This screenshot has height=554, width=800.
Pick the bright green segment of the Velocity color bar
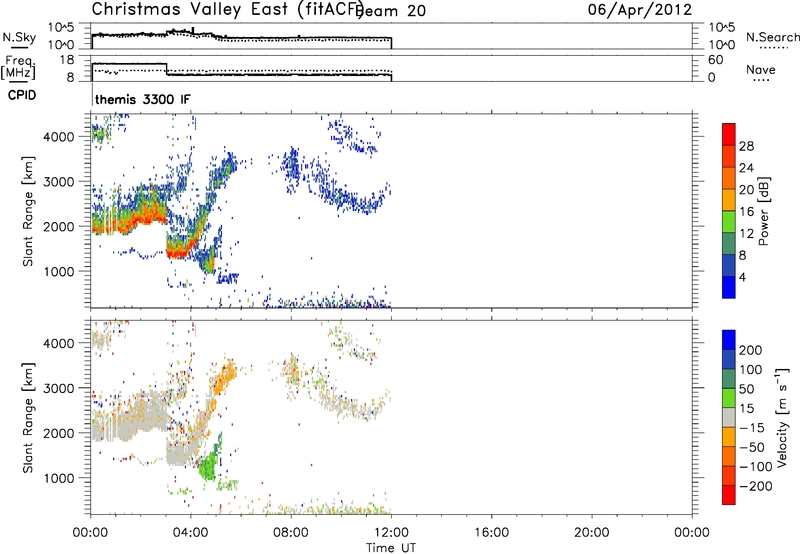pos(729,398)
